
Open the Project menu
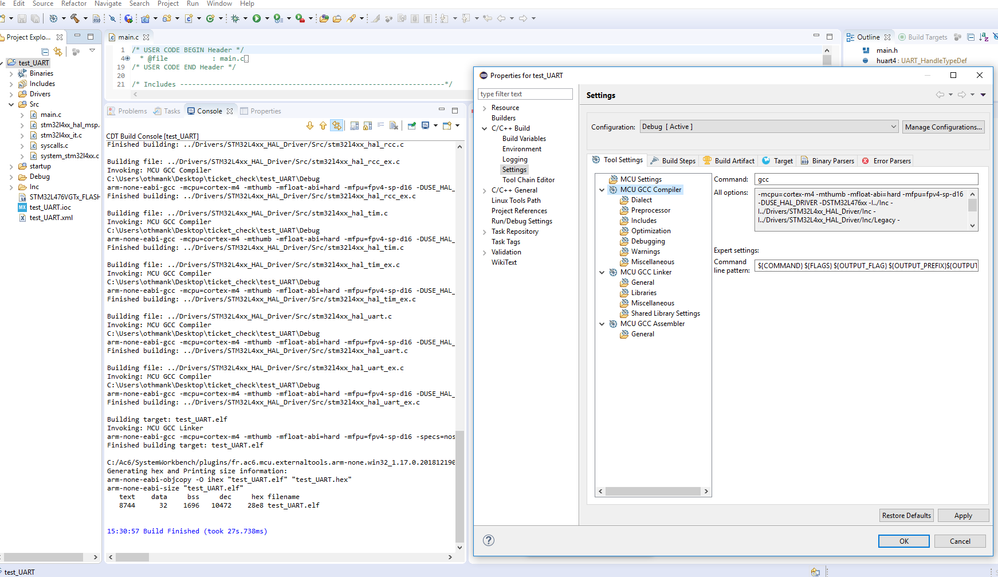(168, 4)
